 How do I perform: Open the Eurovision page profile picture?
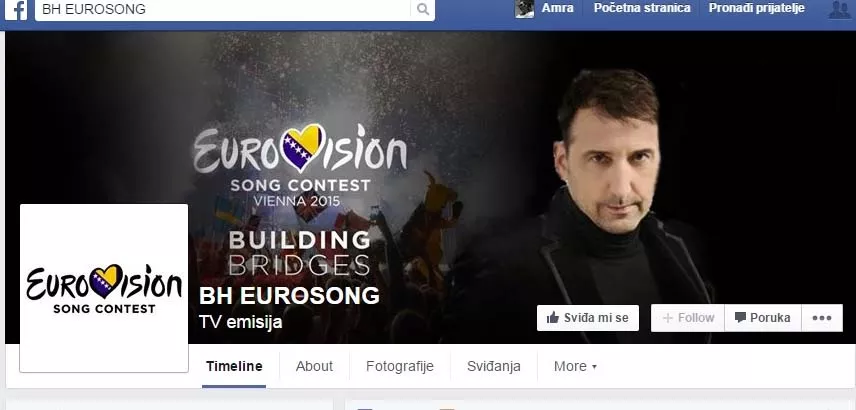(104, 288)
